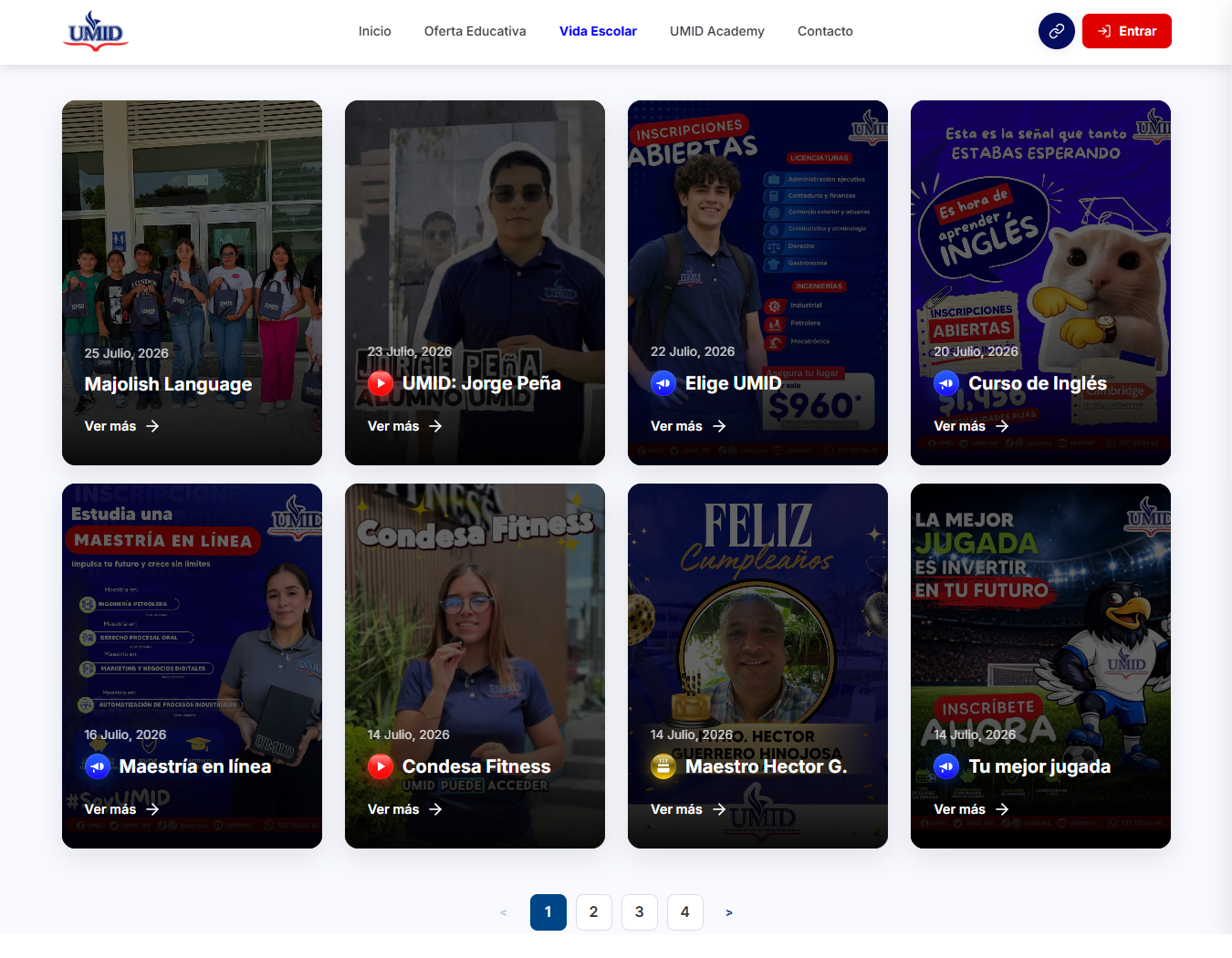Click the UMID: Jorge Peña title
This screenshot has width=1232, height=958.
coord(482,383)
